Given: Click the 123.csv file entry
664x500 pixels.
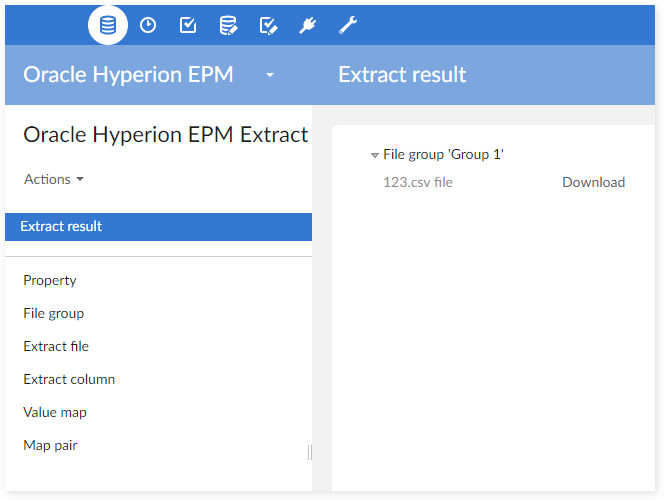Looking at the screenshot, I should tap(418, 182).
